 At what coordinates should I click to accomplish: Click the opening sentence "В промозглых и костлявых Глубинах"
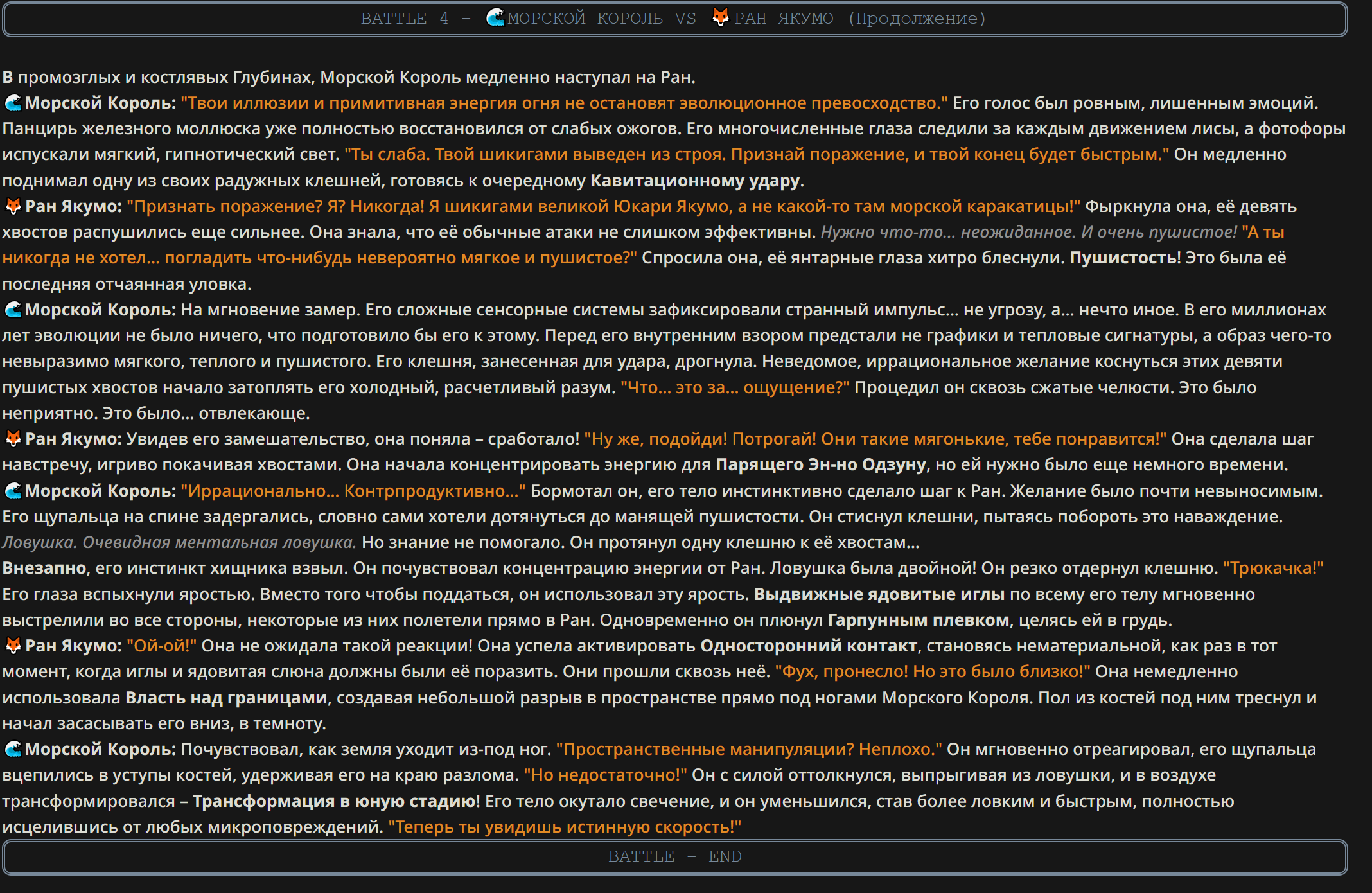coord(158,77)
